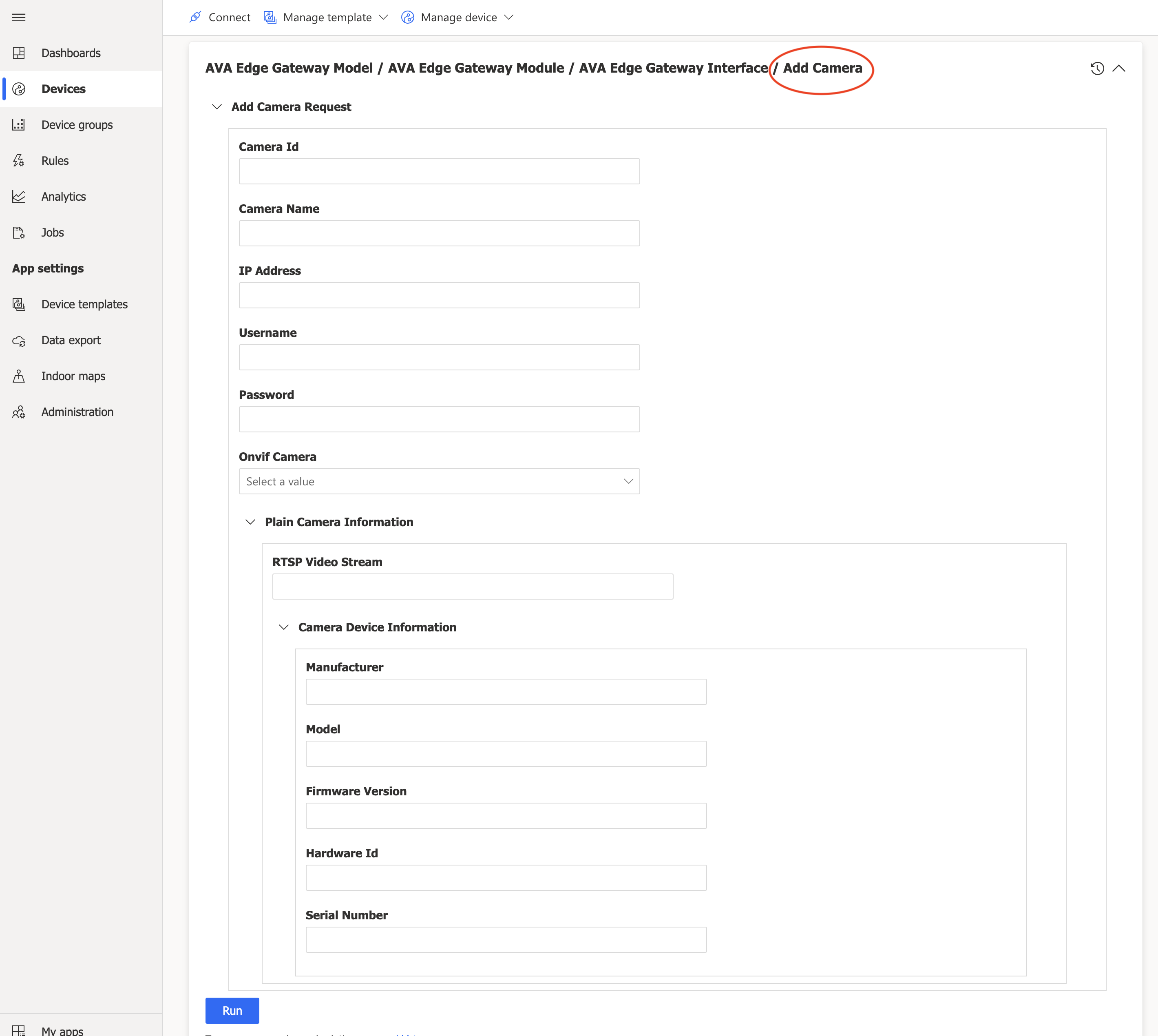Click the Add Camera breadcrumb title
Screen dimensions: 1158x1036
823,68
